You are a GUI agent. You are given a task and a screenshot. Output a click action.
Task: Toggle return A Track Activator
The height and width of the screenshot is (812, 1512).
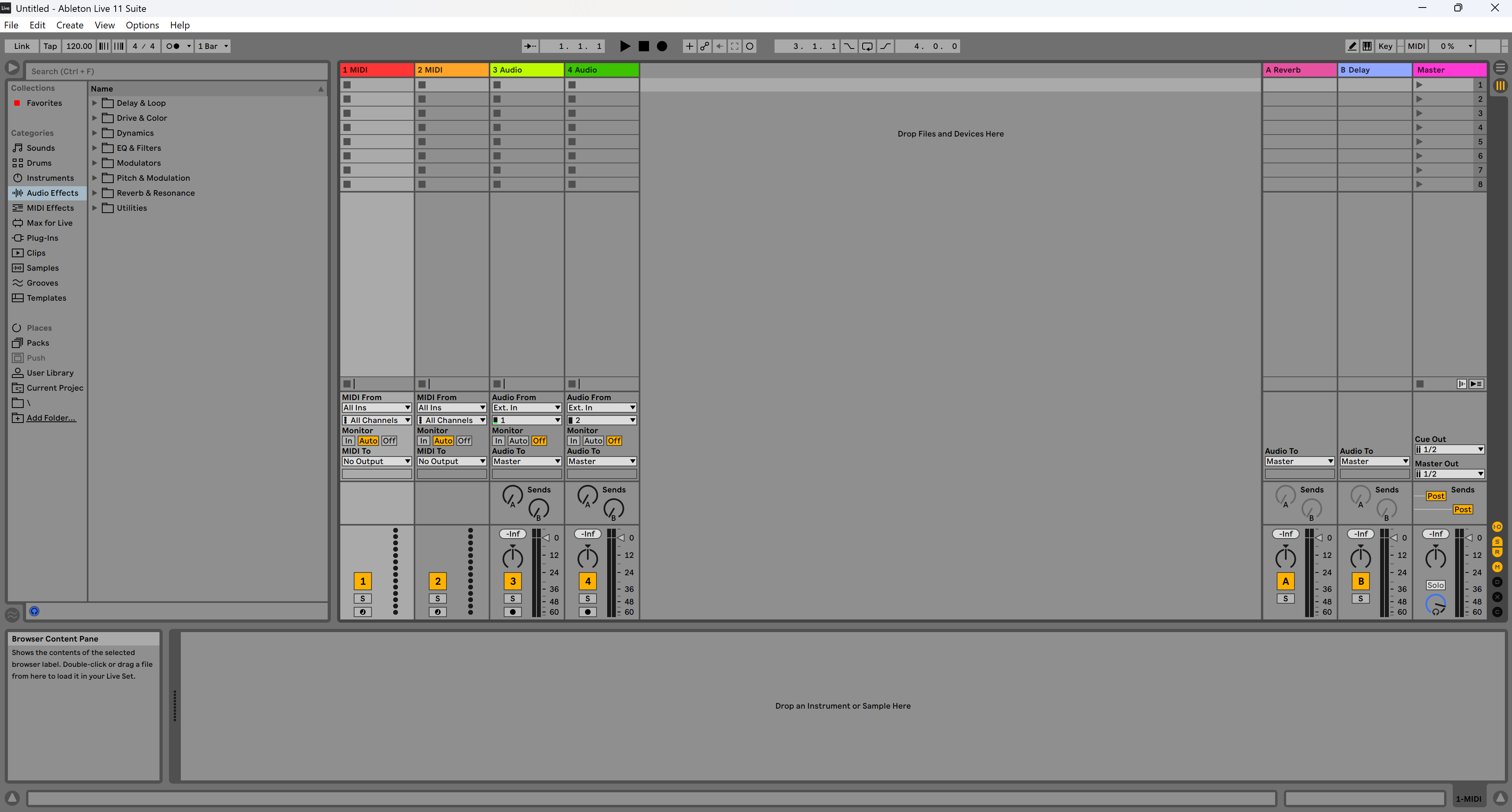[x=1285, y=581]
